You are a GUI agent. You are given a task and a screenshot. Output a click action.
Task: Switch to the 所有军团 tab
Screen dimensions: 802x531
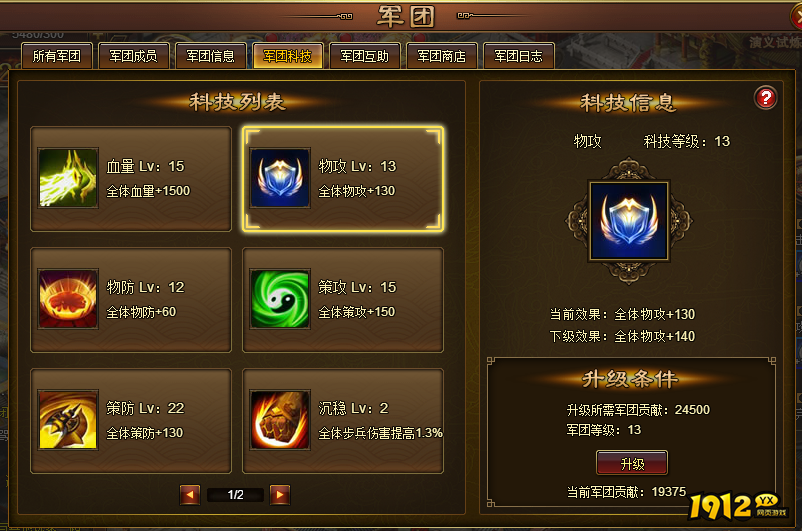coord(57,56)
